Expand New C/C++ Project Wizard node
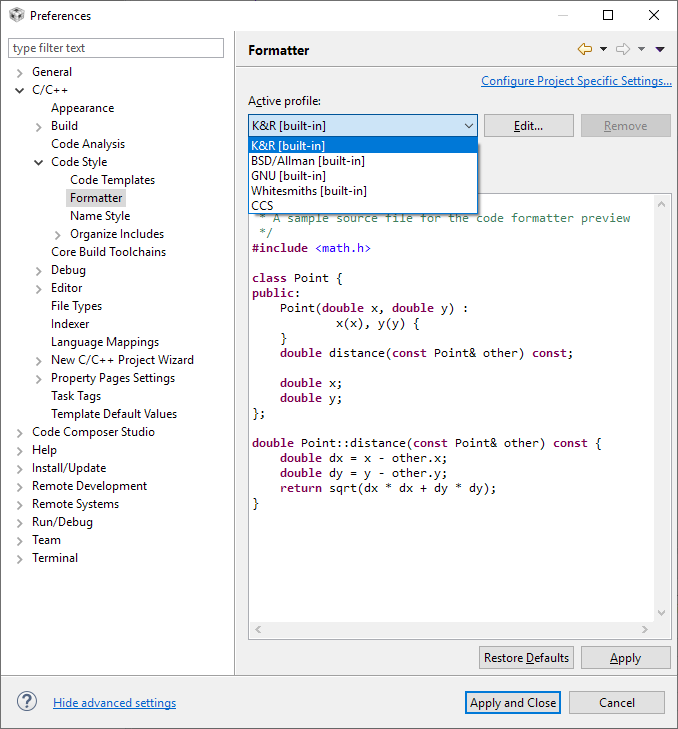Screen dimensions: 678x729 click(x=39, y=361)
